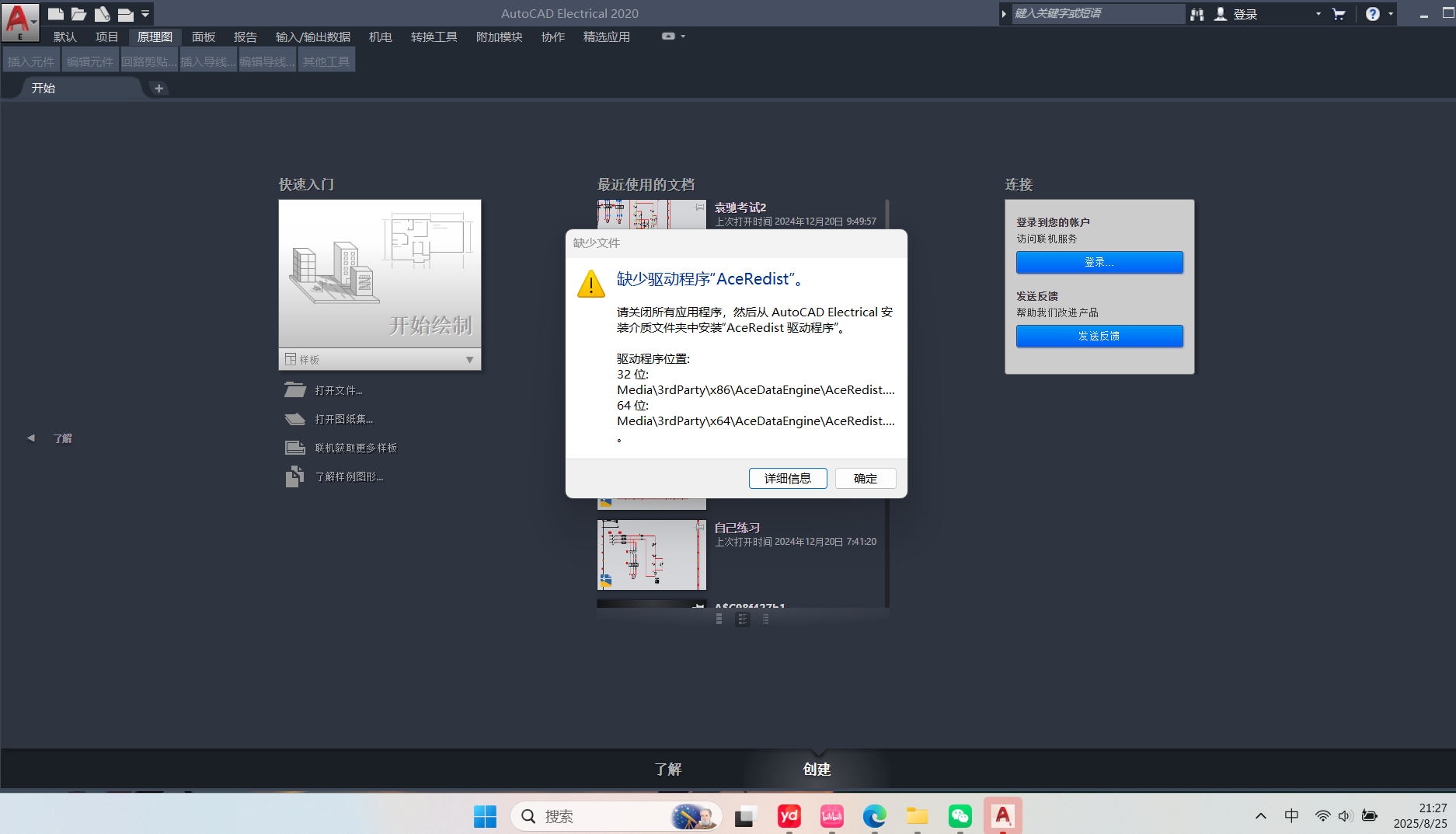1456x834 pixels.
Task: Open the 报告 ribbon tab
Action: (246, 37)
